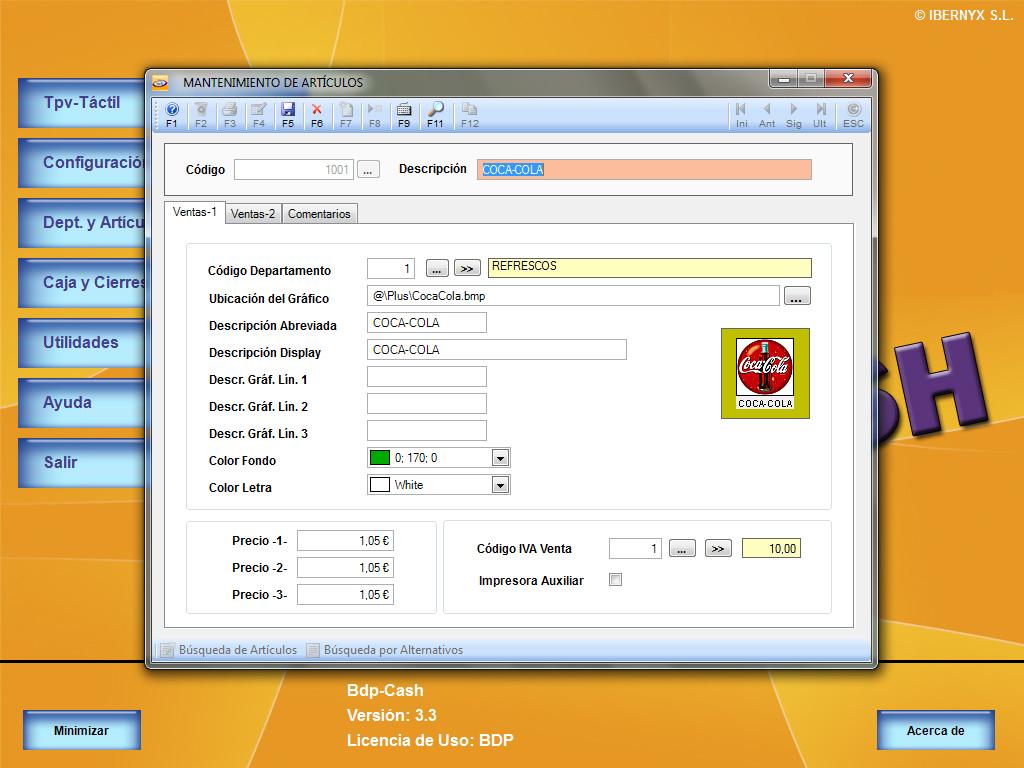Open the Caja y Cierres menu
Image resolution: width=1024 pixels, height=768 pixels.
(x=82, y=283)
